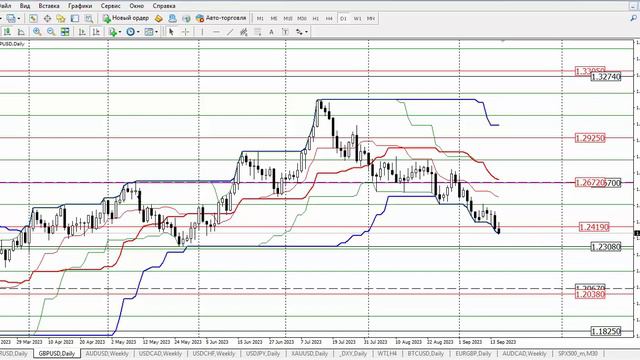Open the Графики menu
Viewport: 640px width, 360px height.
pos(80,6)
